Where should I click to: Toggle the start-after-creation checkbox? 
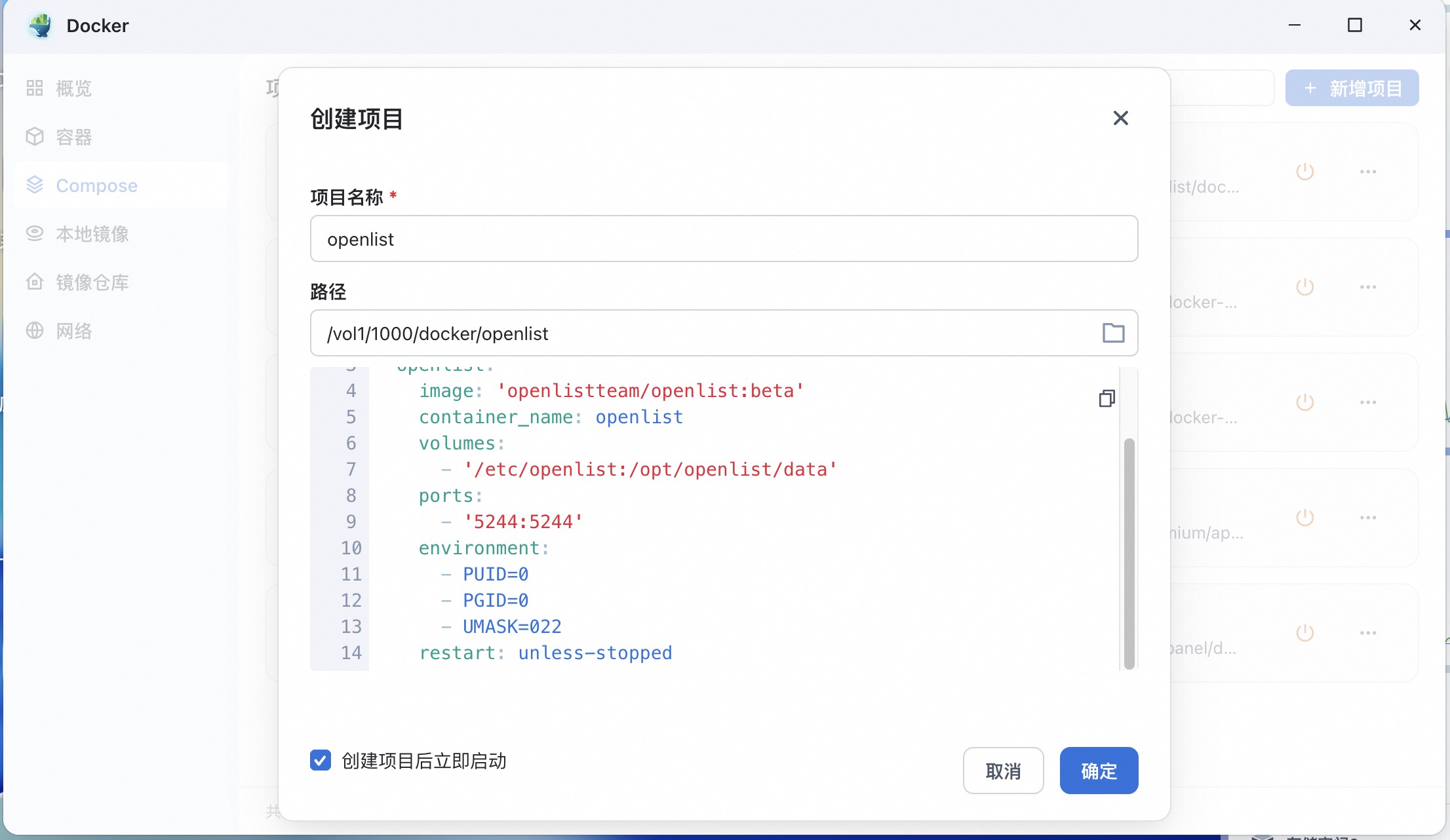(x=321, y=760)
